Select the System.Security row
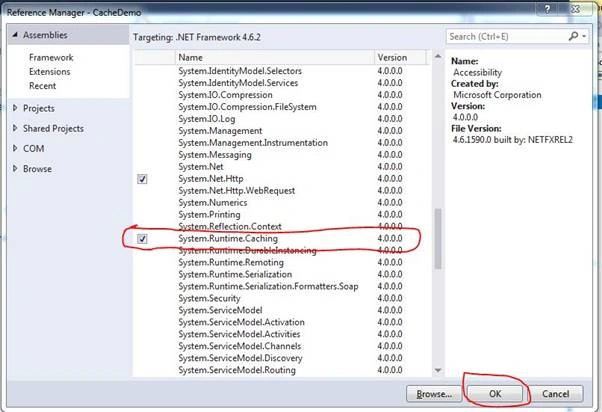The height and width of the screenshot is (412, 602). point(281,298)
